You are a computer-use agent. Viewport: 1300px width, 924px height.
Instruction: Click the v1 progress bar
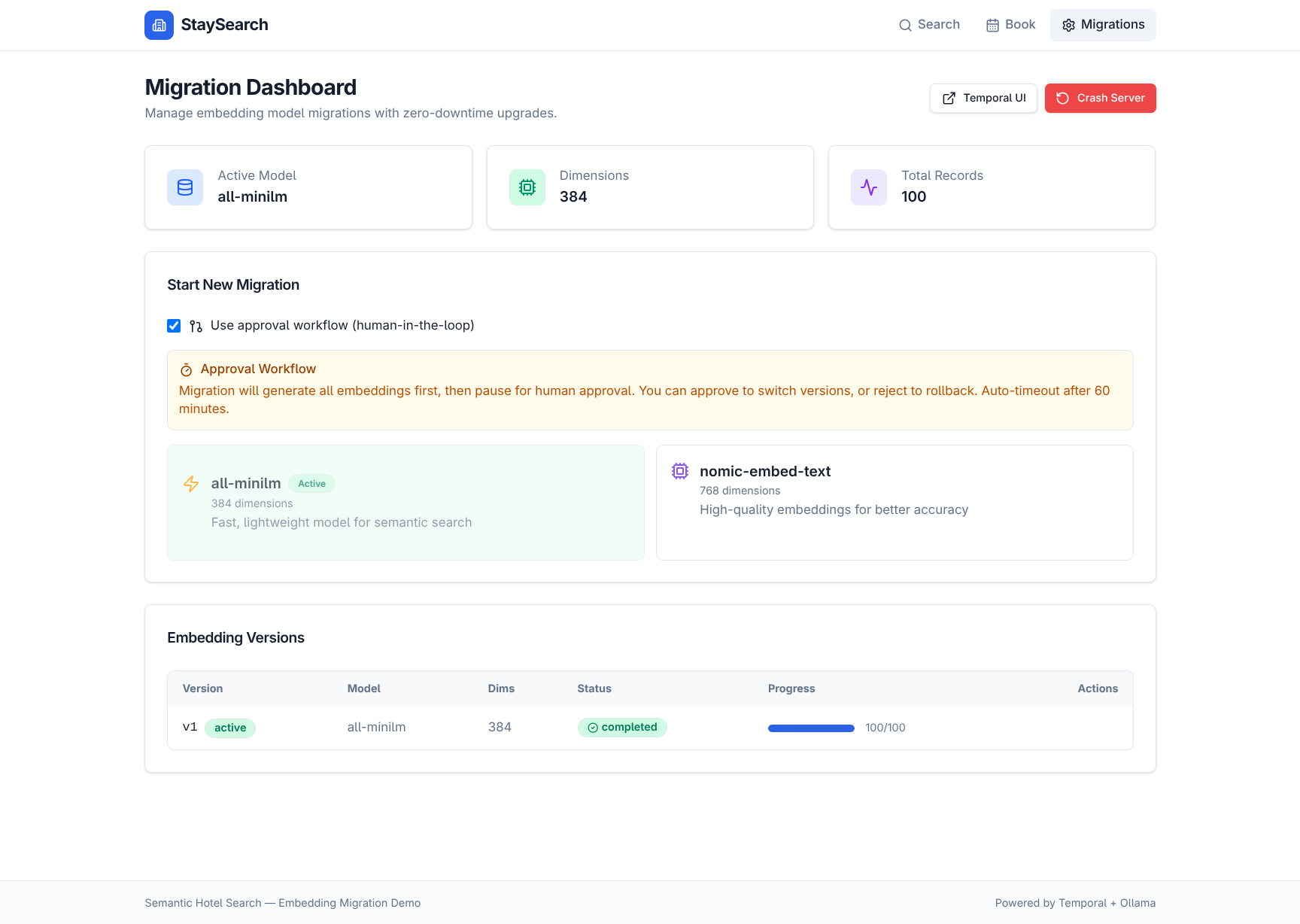811,728
